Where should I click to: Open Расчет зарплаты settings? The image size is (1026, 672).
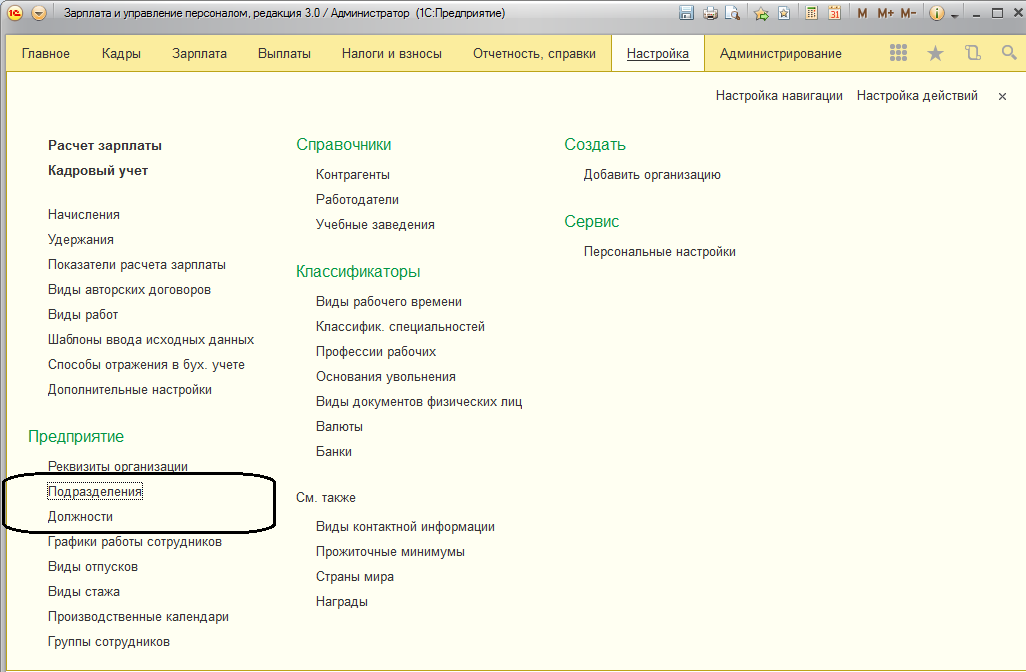tap(105, 146)
